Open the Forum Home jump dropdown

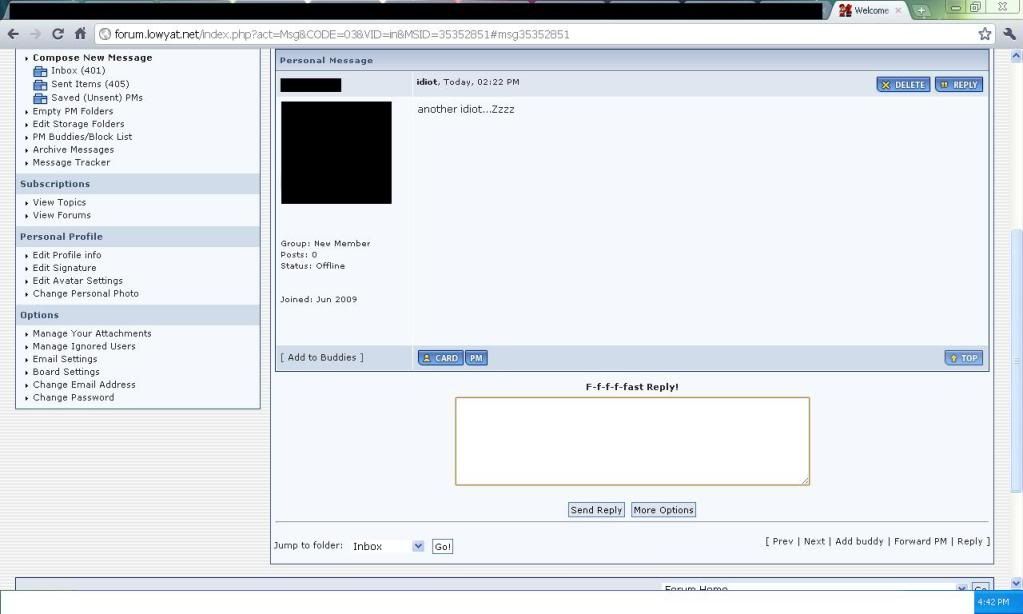click(x=962, y=589)
